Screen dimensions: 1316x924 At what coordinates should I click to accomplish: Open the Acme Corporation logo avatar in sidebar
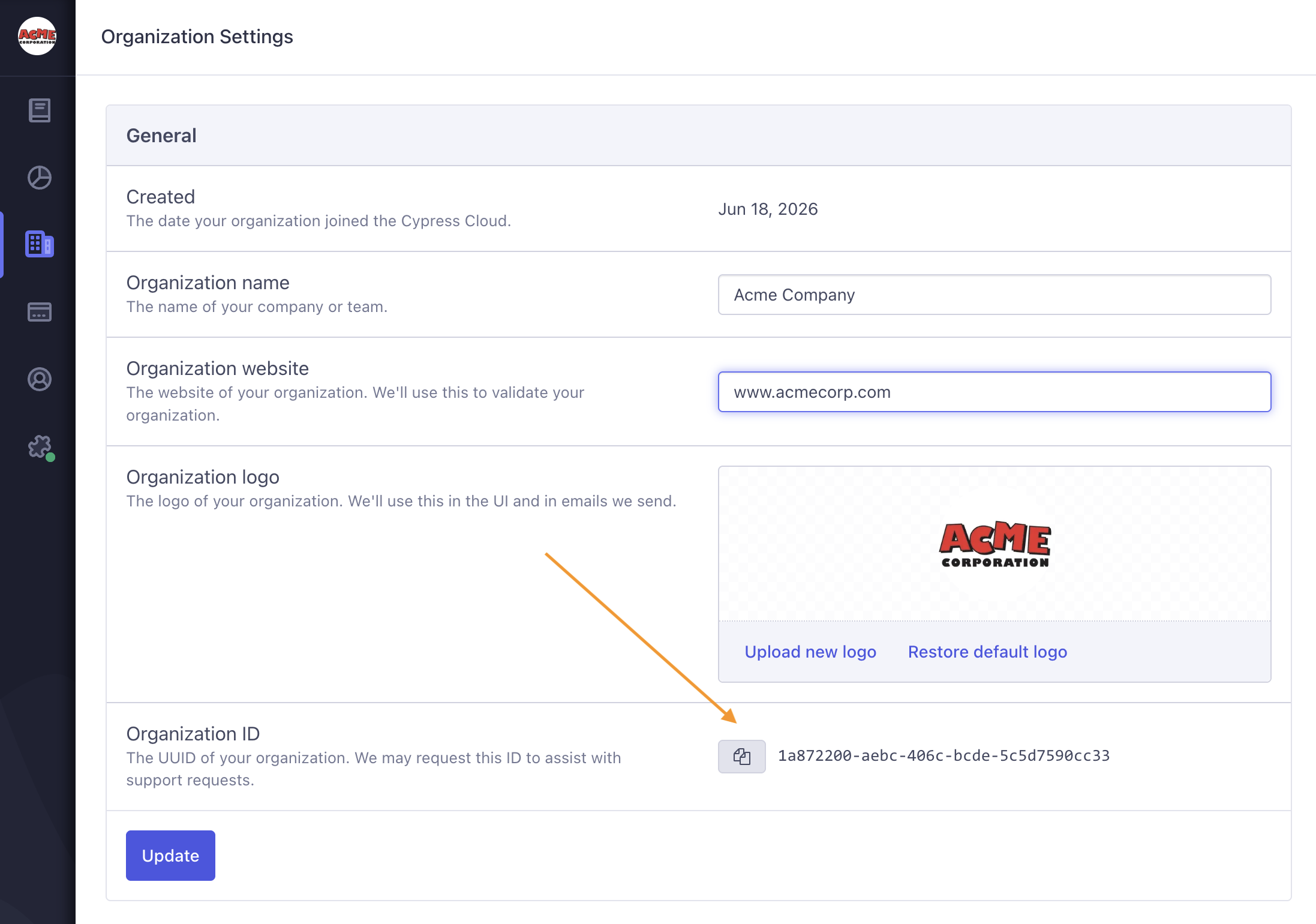(37, 36)
